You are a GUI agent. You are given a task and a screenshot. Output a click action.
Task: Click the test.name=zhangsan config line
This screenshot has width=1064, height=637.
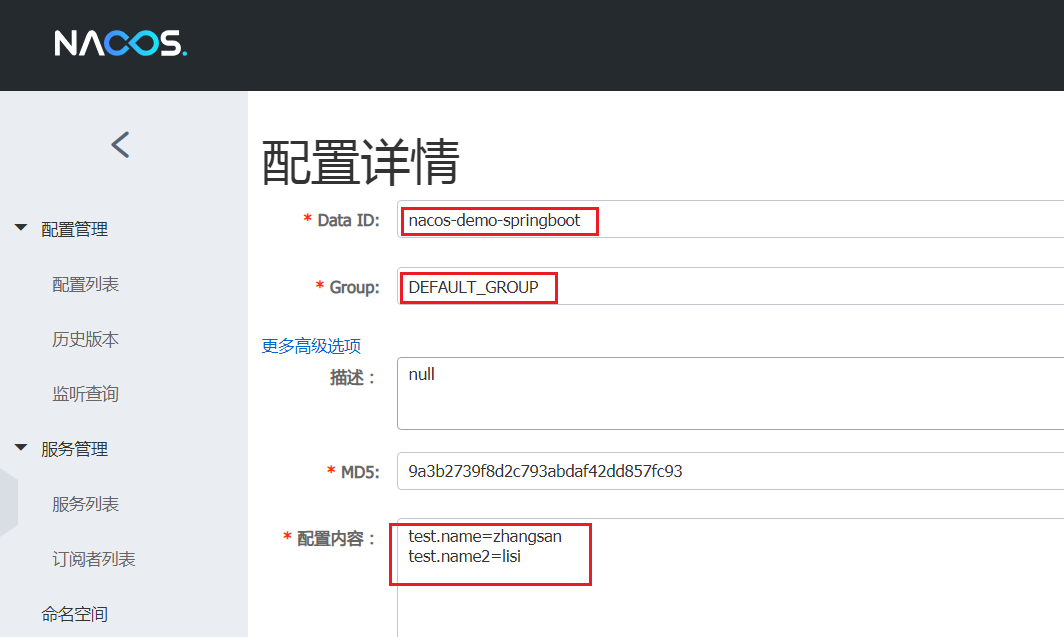485,536
